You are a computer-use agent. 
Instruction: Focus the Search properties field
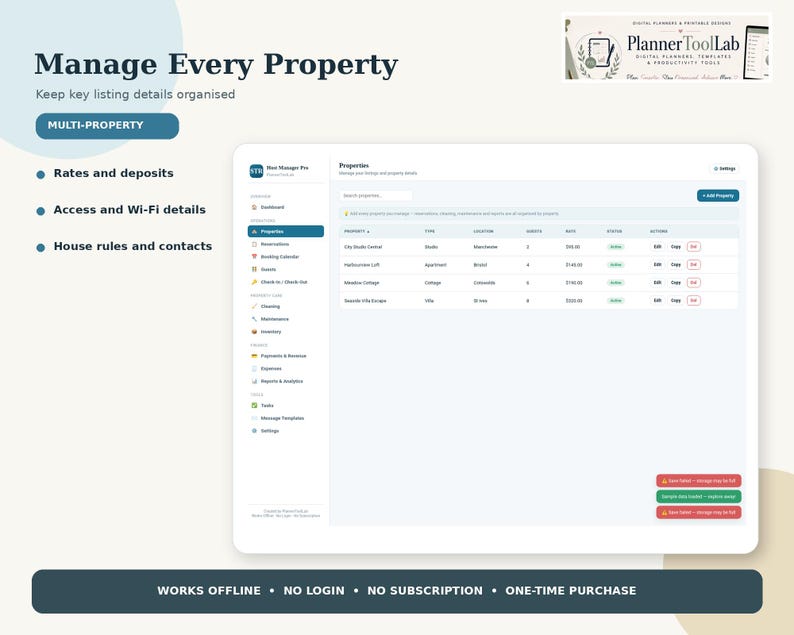[375, 195]
